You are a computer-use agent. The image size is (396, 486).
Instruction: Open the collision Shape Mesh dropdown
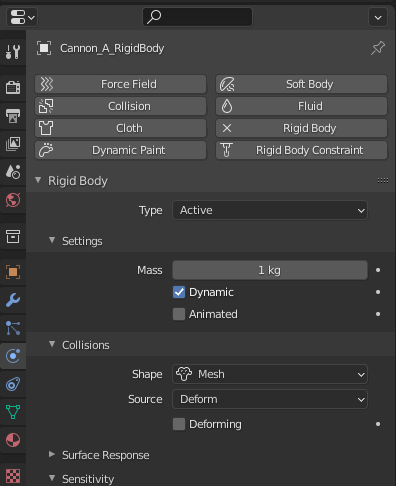[270, 374]
